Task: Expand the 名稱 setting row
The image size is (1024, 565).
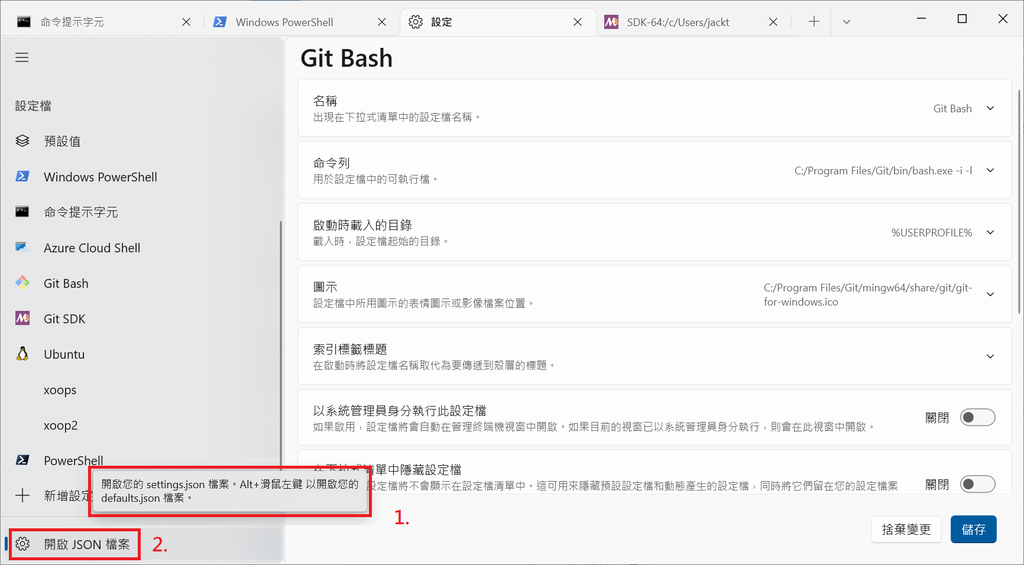Action: coord(654,108)
